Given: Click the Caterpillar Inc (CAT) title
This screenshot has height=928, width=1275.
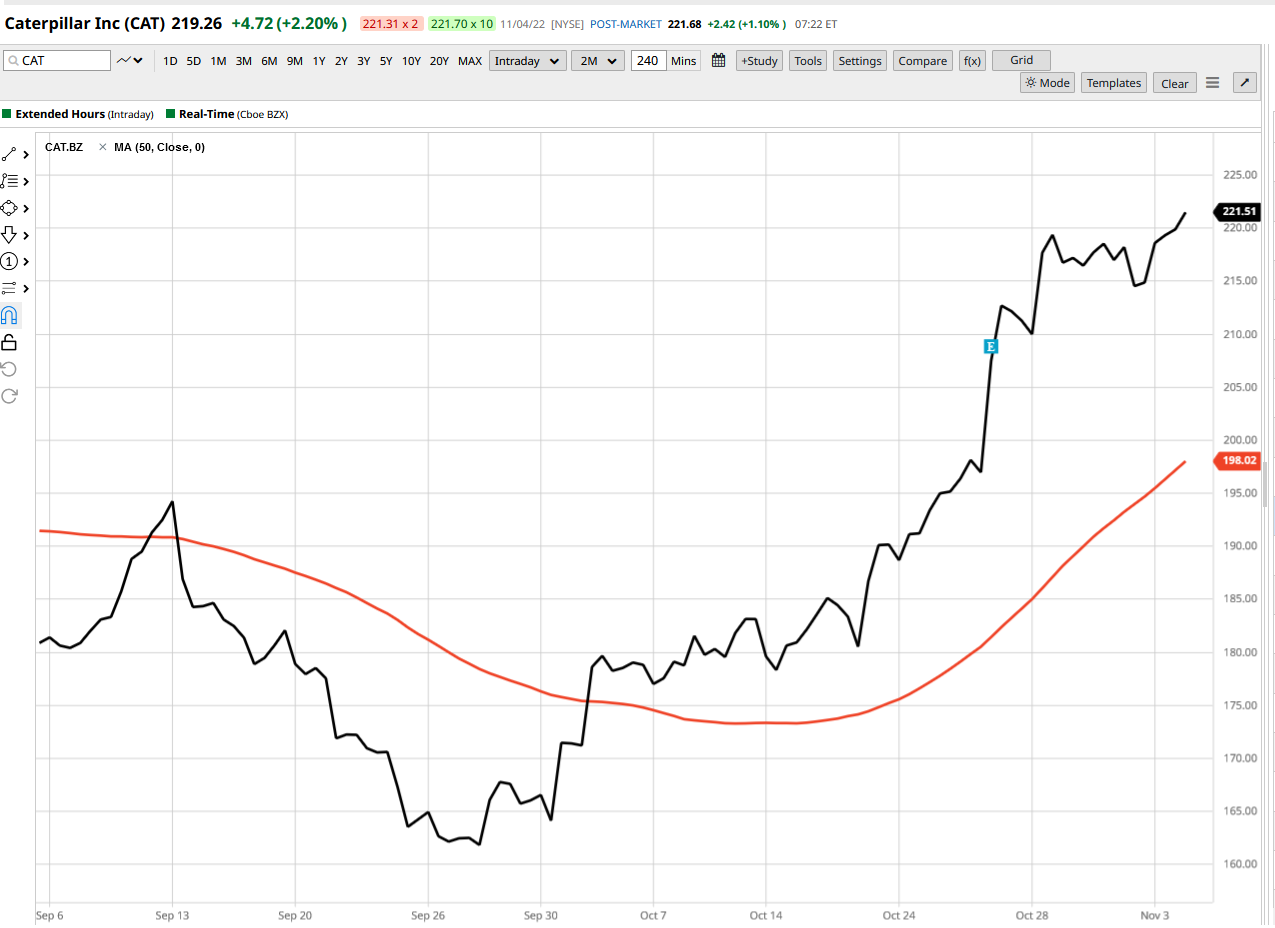Looking at the screenshot, I should [x=86, y=22].
